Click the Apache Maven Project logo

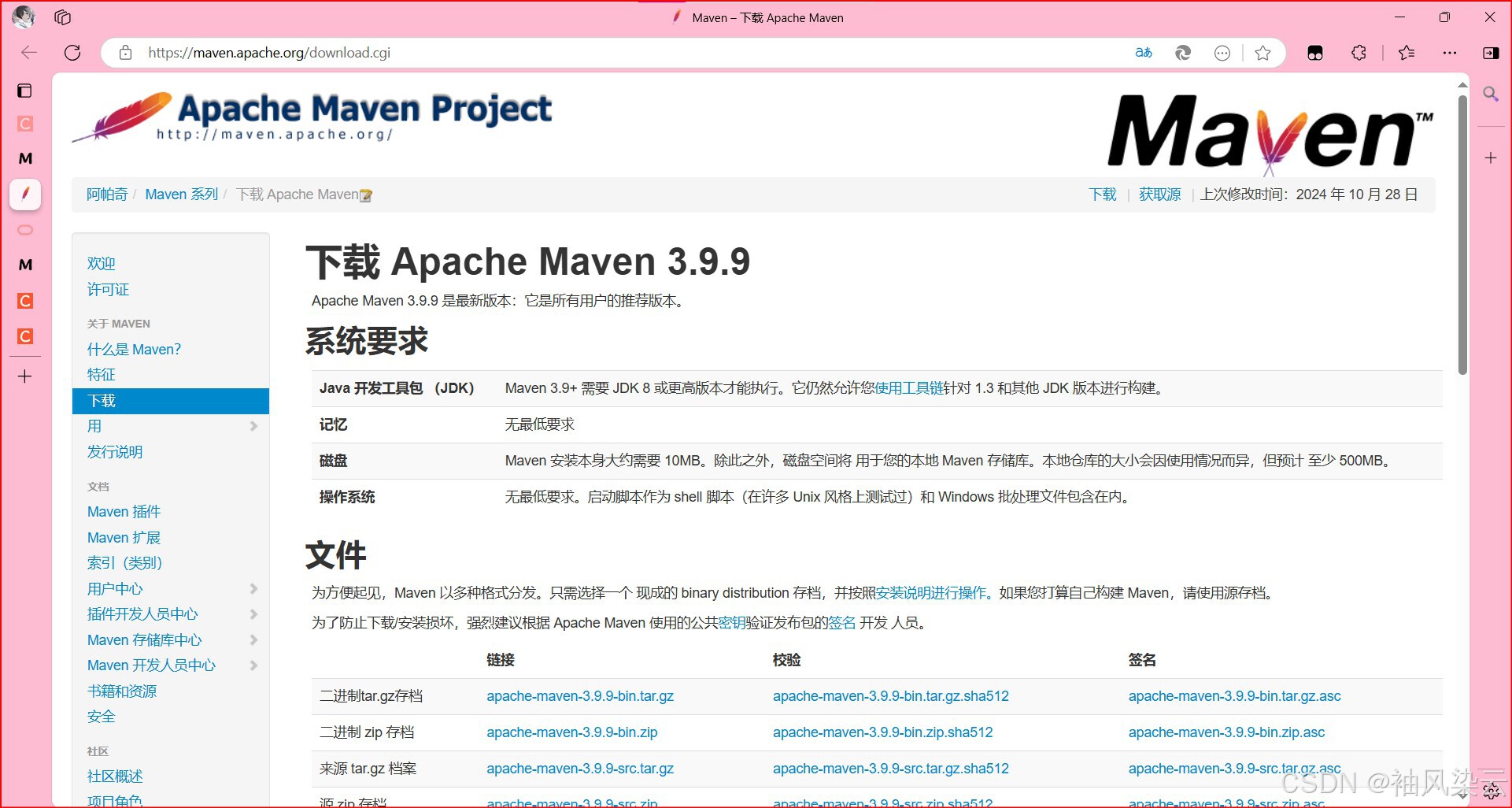click(312, 117)
